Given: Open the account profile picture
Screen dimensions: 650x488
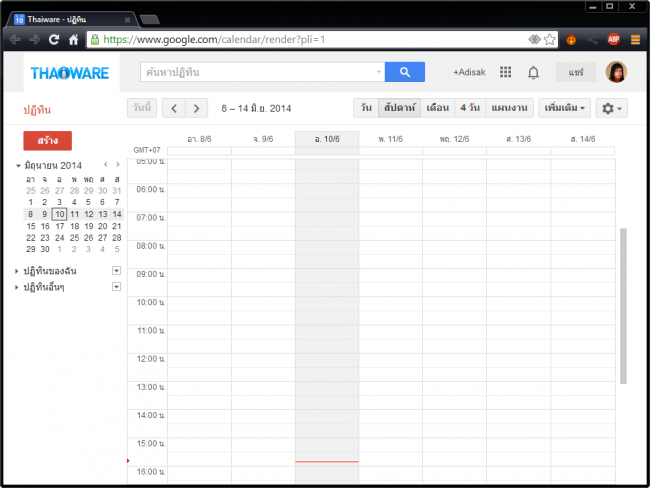Looking at the screenshot, I should coord(616,72).
